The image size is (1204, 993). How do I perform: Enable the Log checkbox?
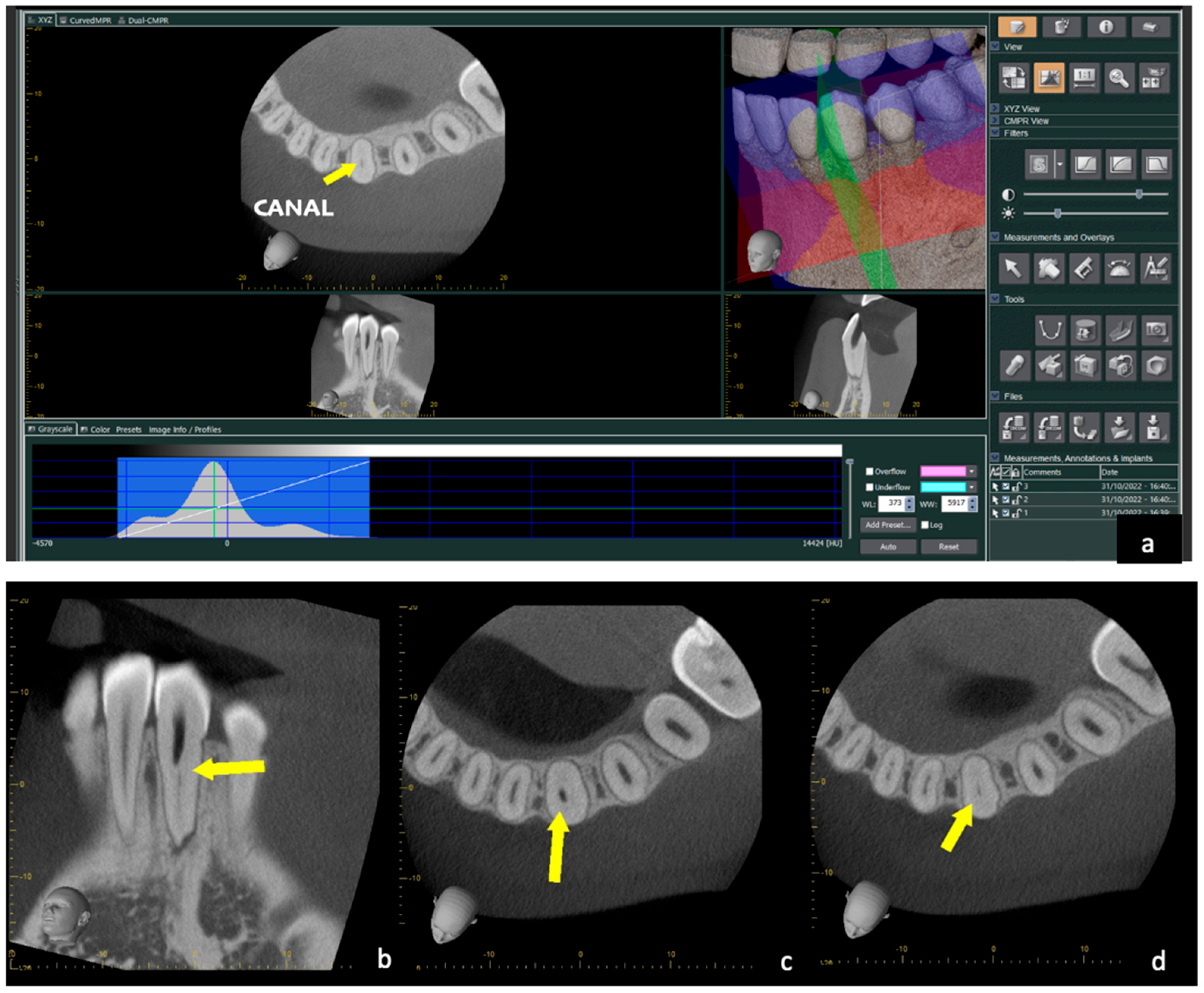pyautogui.click(x=925, y=525)
